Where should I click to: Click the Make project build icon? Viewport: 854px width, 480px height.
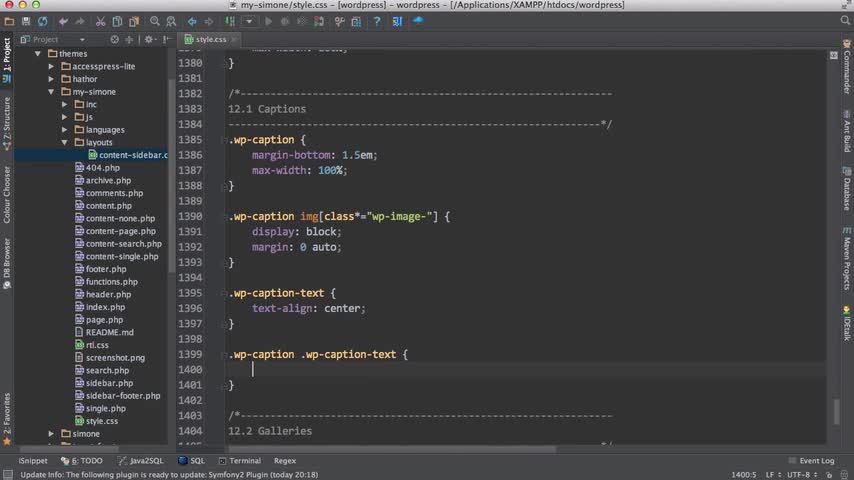(230, 21)
